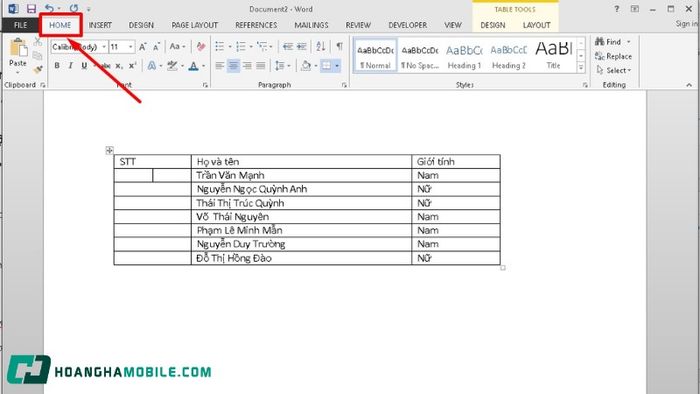Click the Word Help question mark icon
Screen dimensions: 700x394
(x=617, y=9)
